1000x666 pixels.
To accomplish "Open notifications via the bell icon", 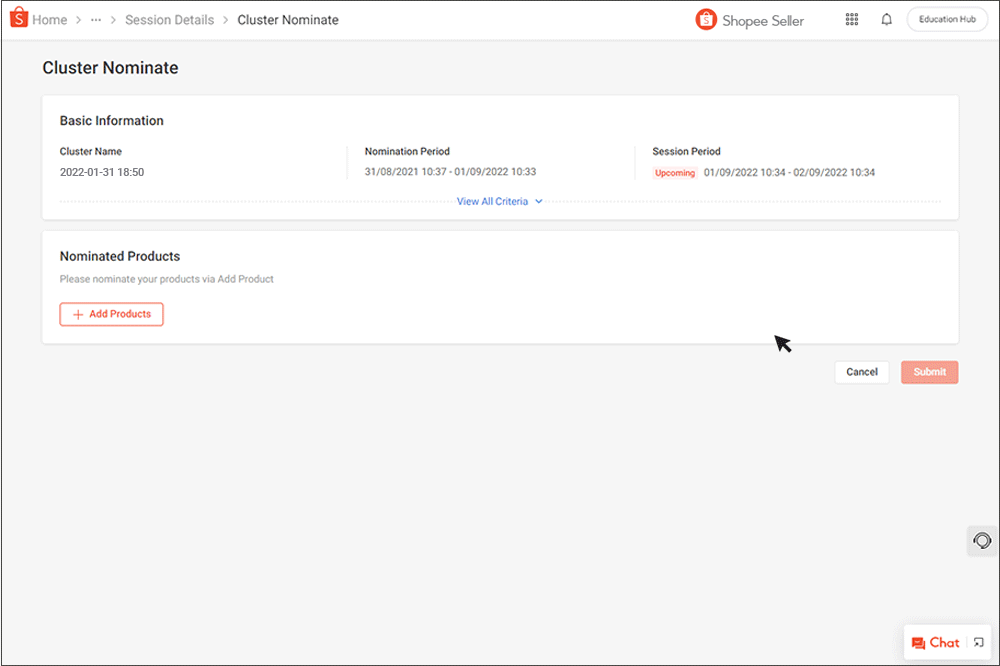I will click(x=886, y=19).
